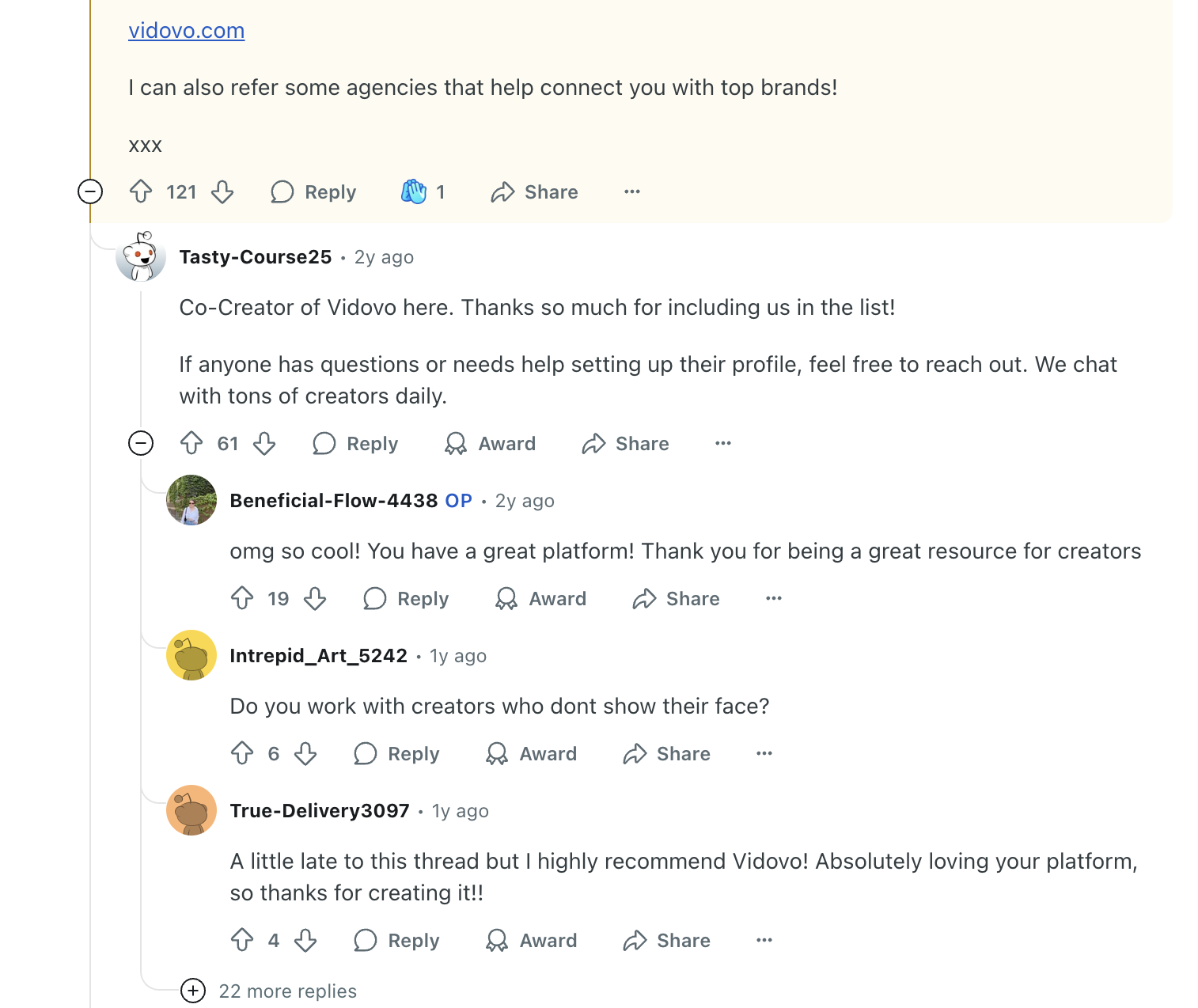Upvote the comment with 121 votes
The image size is (1198, 1008).
141,191
